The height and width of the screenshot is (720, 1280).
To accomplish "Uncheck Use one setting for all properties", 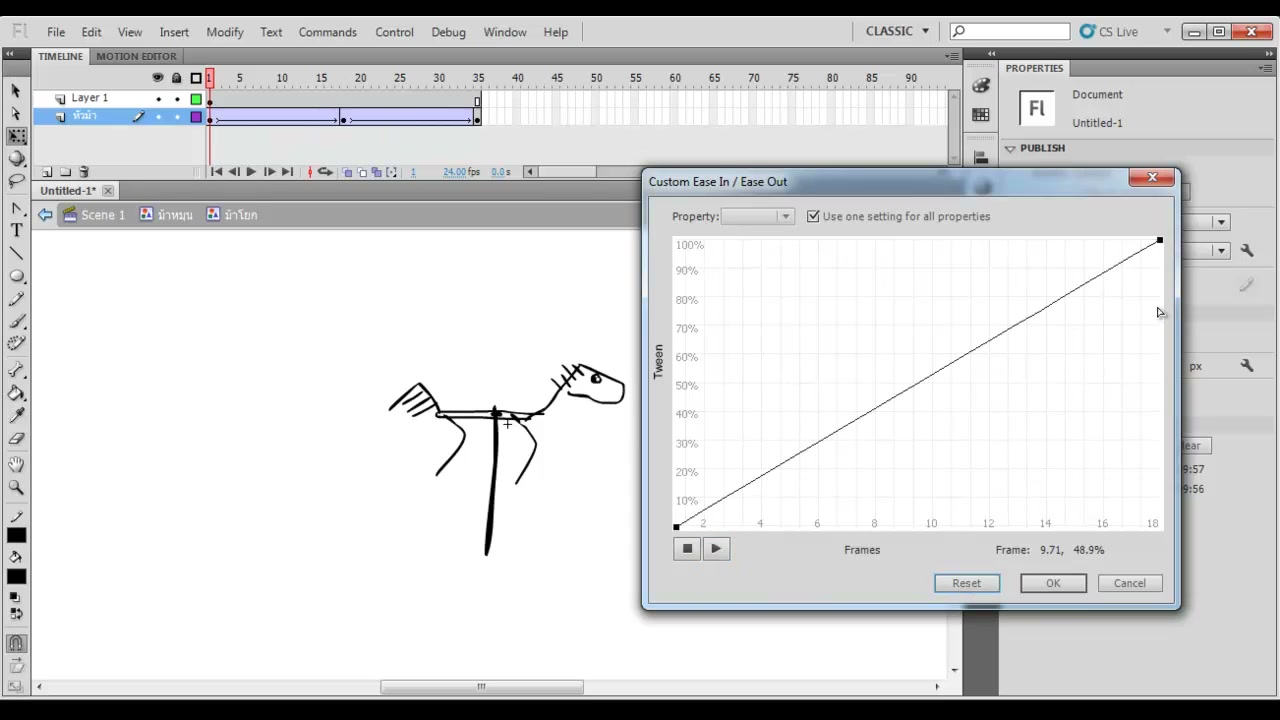I will tap(813, 216).
